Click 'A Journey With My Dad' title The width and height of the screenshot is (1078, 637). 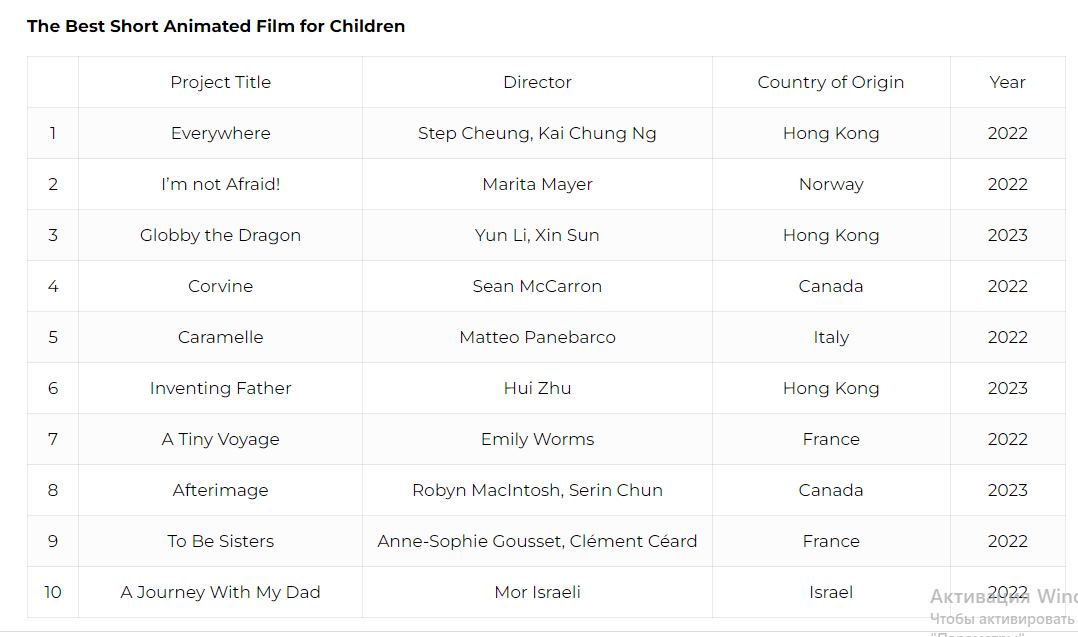point(220,592)
